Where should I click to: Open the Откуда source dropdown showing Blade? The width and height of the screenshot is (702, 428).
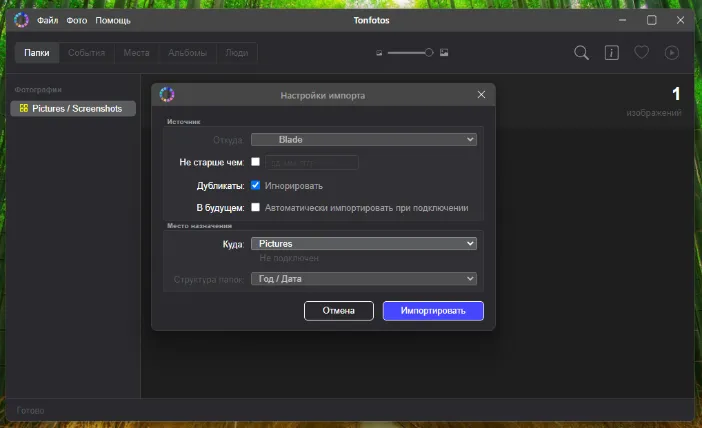point(363,140)
